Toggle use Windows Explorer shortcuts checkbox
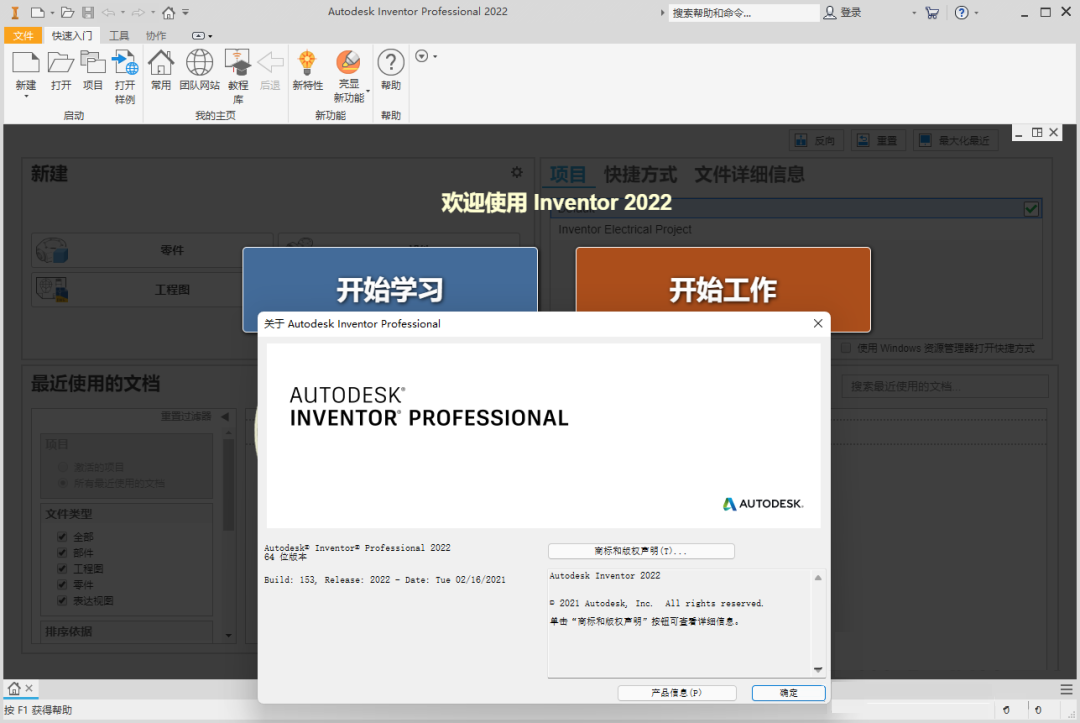Viewport: 1080px width, 723px height. [846, 348]
